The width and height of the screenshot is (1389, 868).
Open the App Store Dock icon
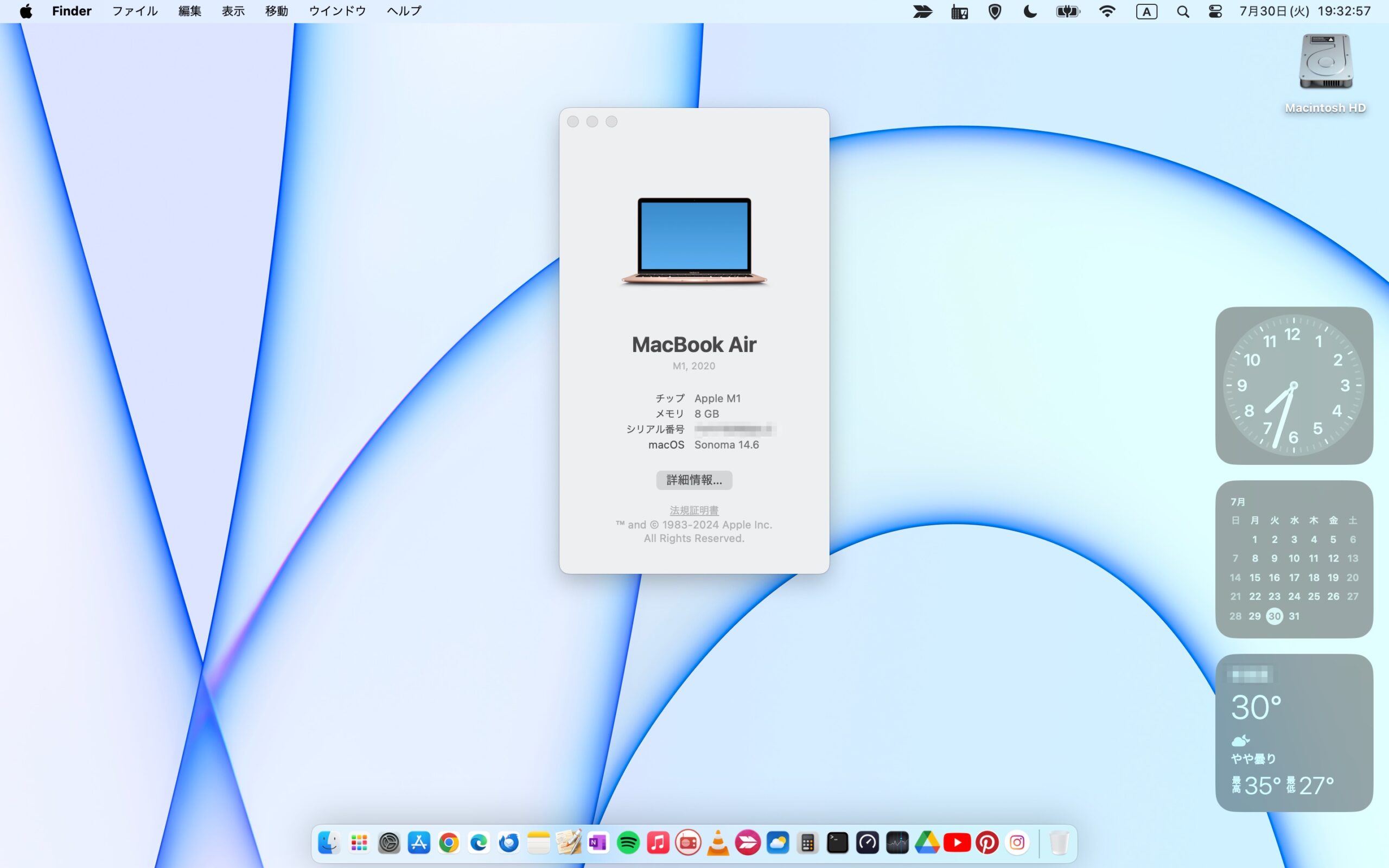tap(419, 843)
